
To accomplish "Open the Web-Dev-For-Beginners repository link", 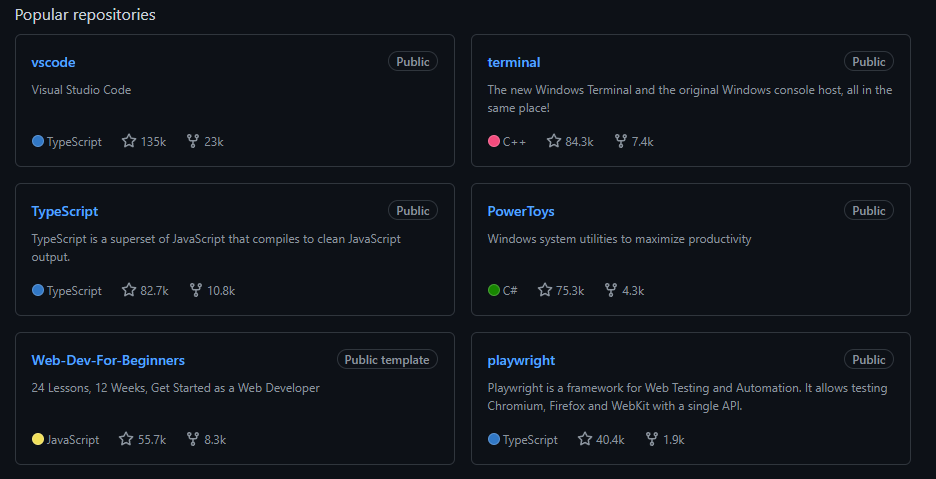I will point(108,360).
